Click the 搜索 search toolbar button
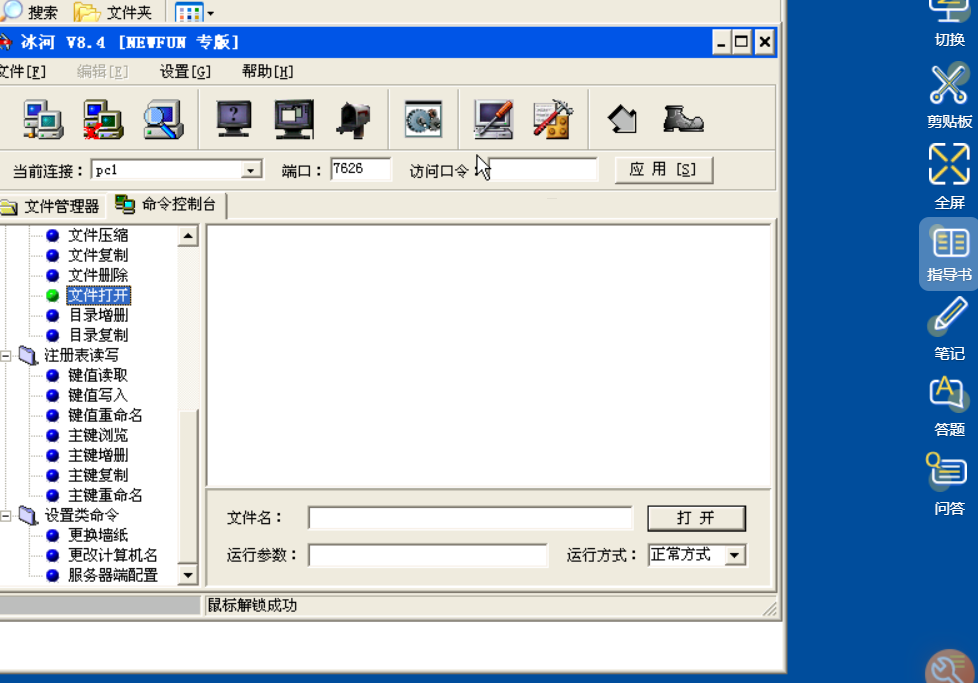The image size is (978, 683). pyautogui.click(x=29, y=11)
